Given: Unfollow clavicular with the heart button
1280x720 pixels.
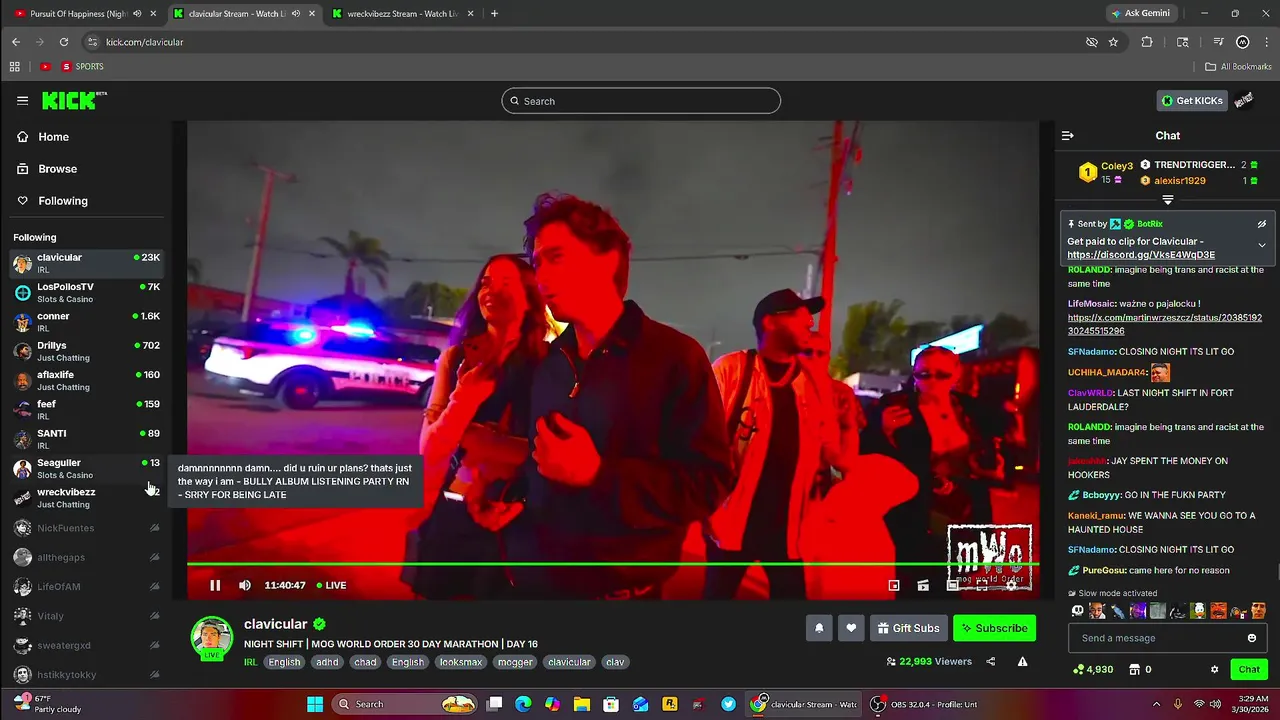Looking at the screenshot, I should coord(851,628).
